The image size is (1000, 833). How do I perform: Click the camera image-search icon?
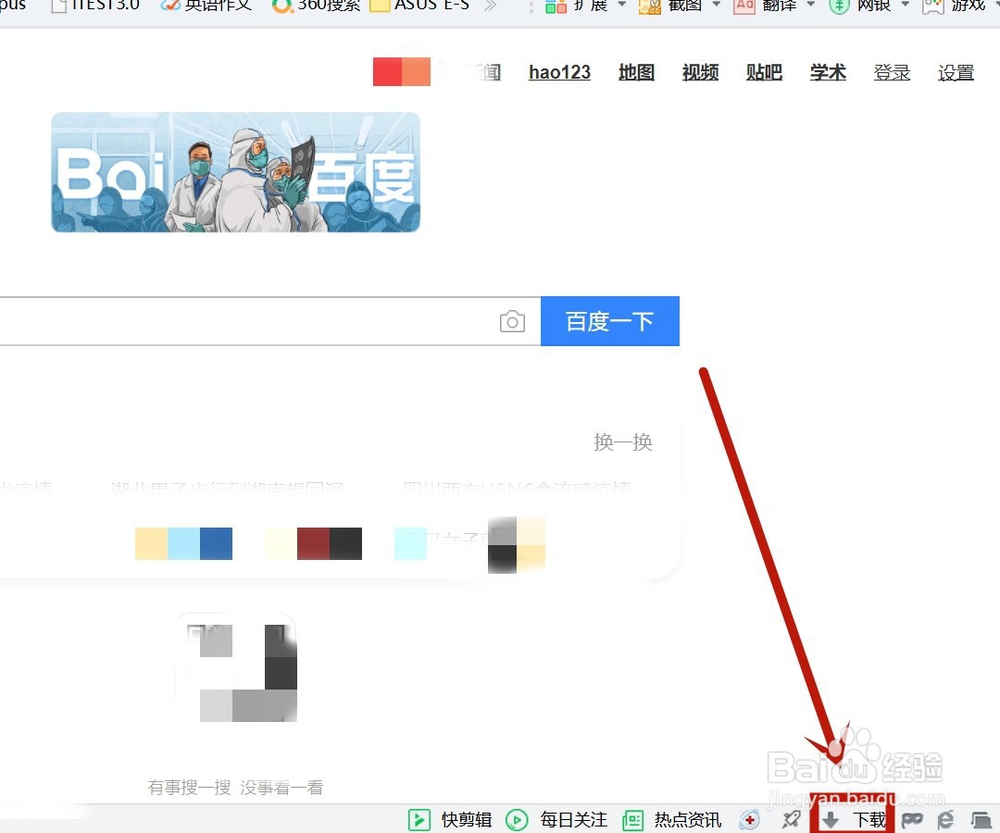coord(512,321)
